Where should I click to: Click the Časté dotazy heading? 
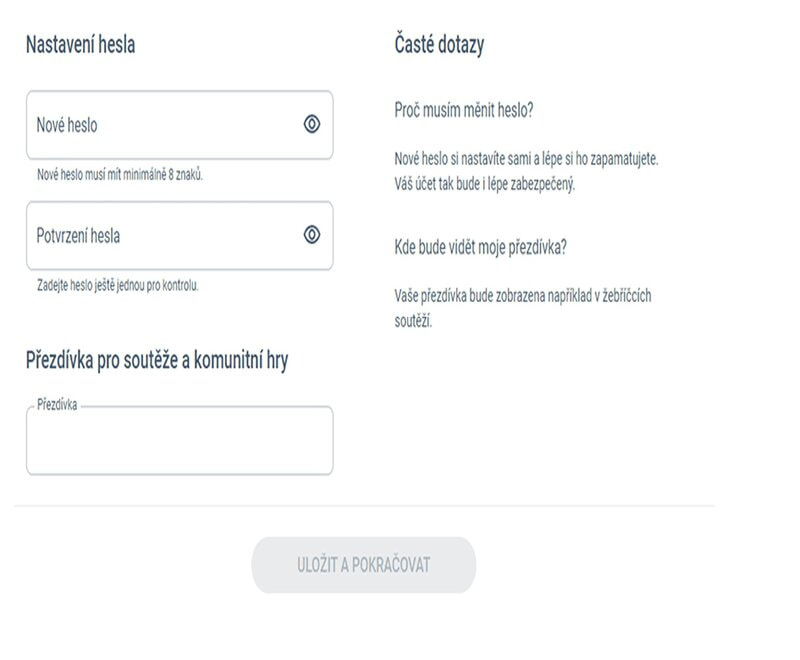click(x=439, y=45)
